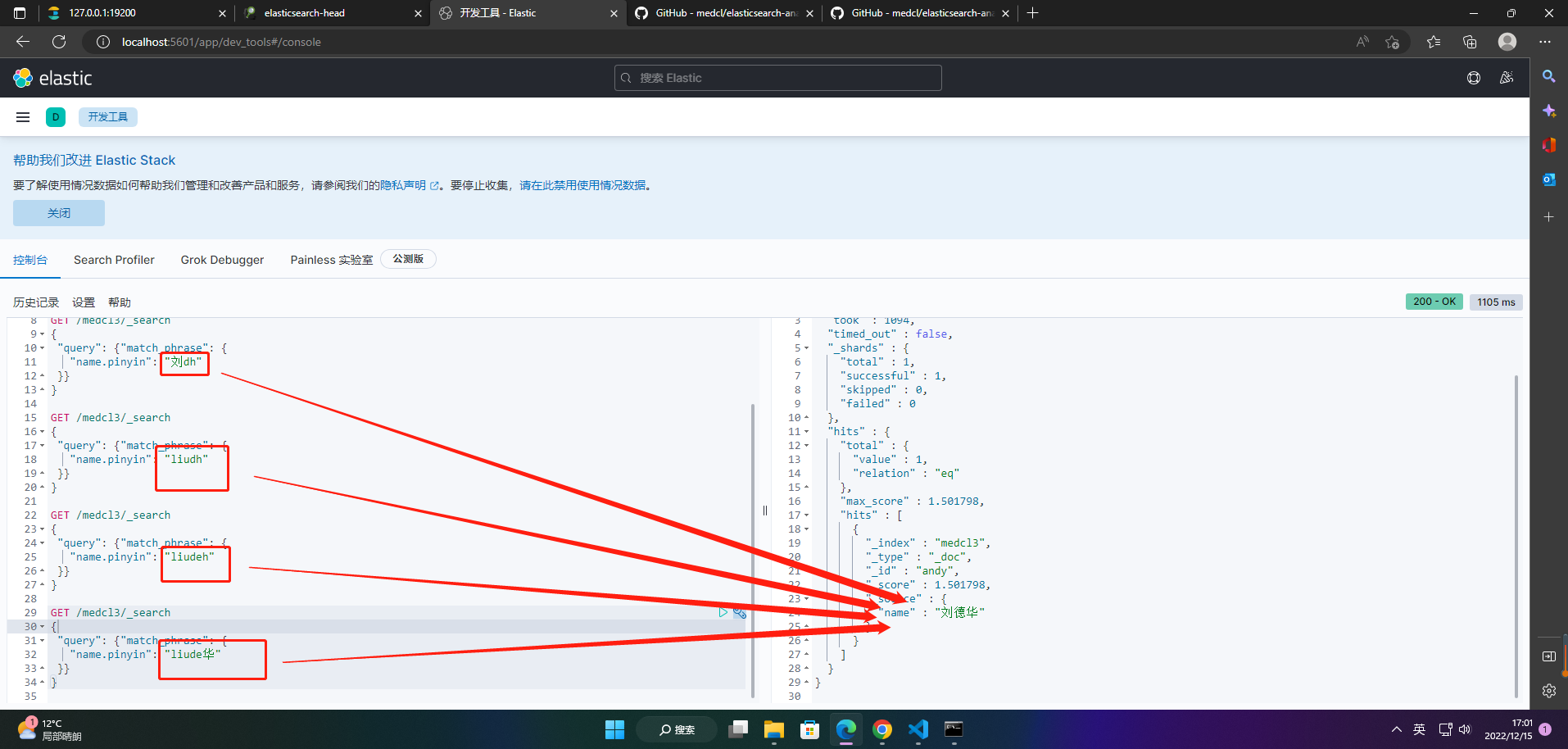Refresh the browser page
This screenshot has width=1568, height=749.
[x=59, y=42]
